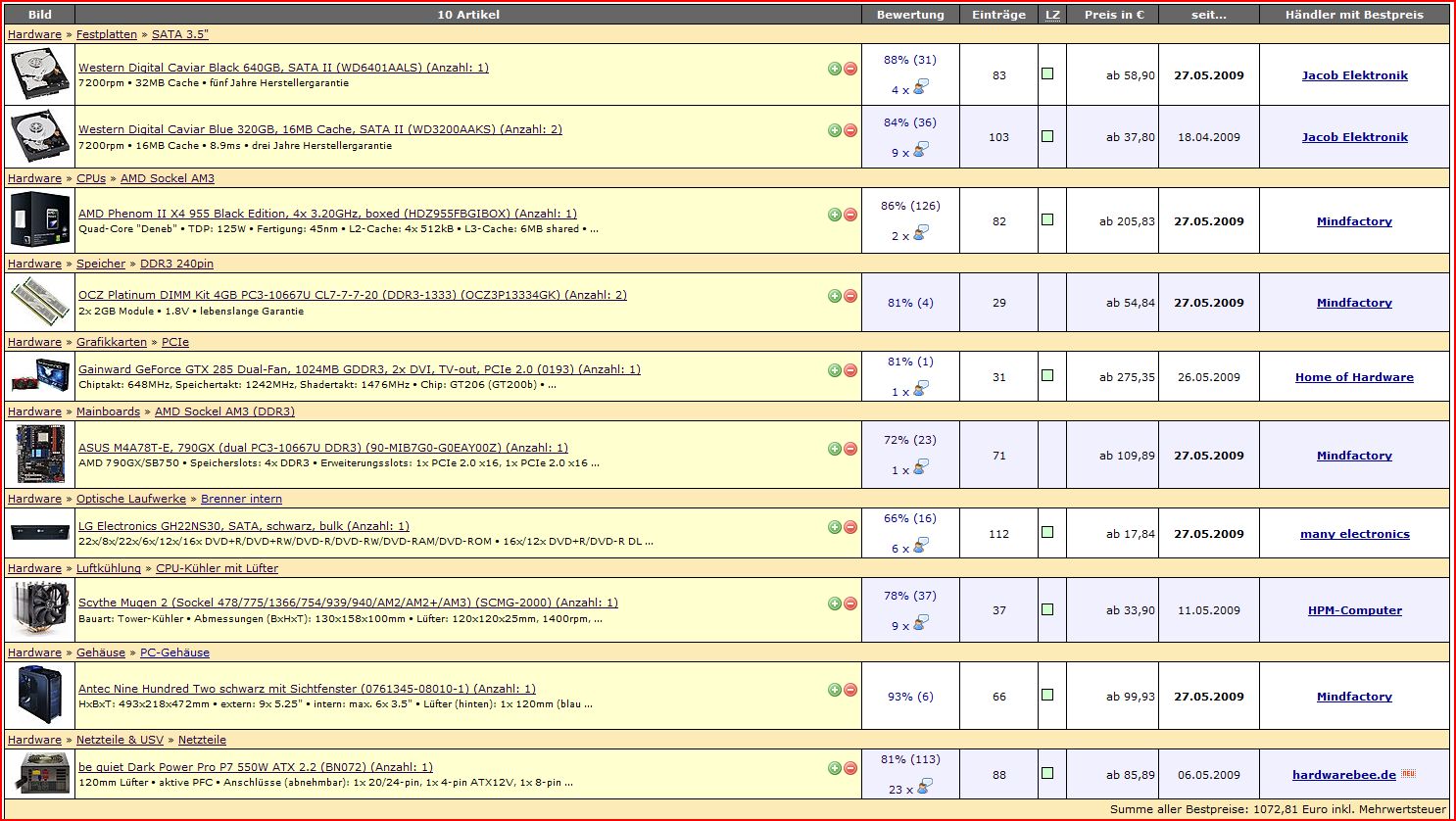Open hardwarebee.de dealer link
The height and width of the screenshot is (821, 1456).
pyautogui.click(x=1343, y=775)
